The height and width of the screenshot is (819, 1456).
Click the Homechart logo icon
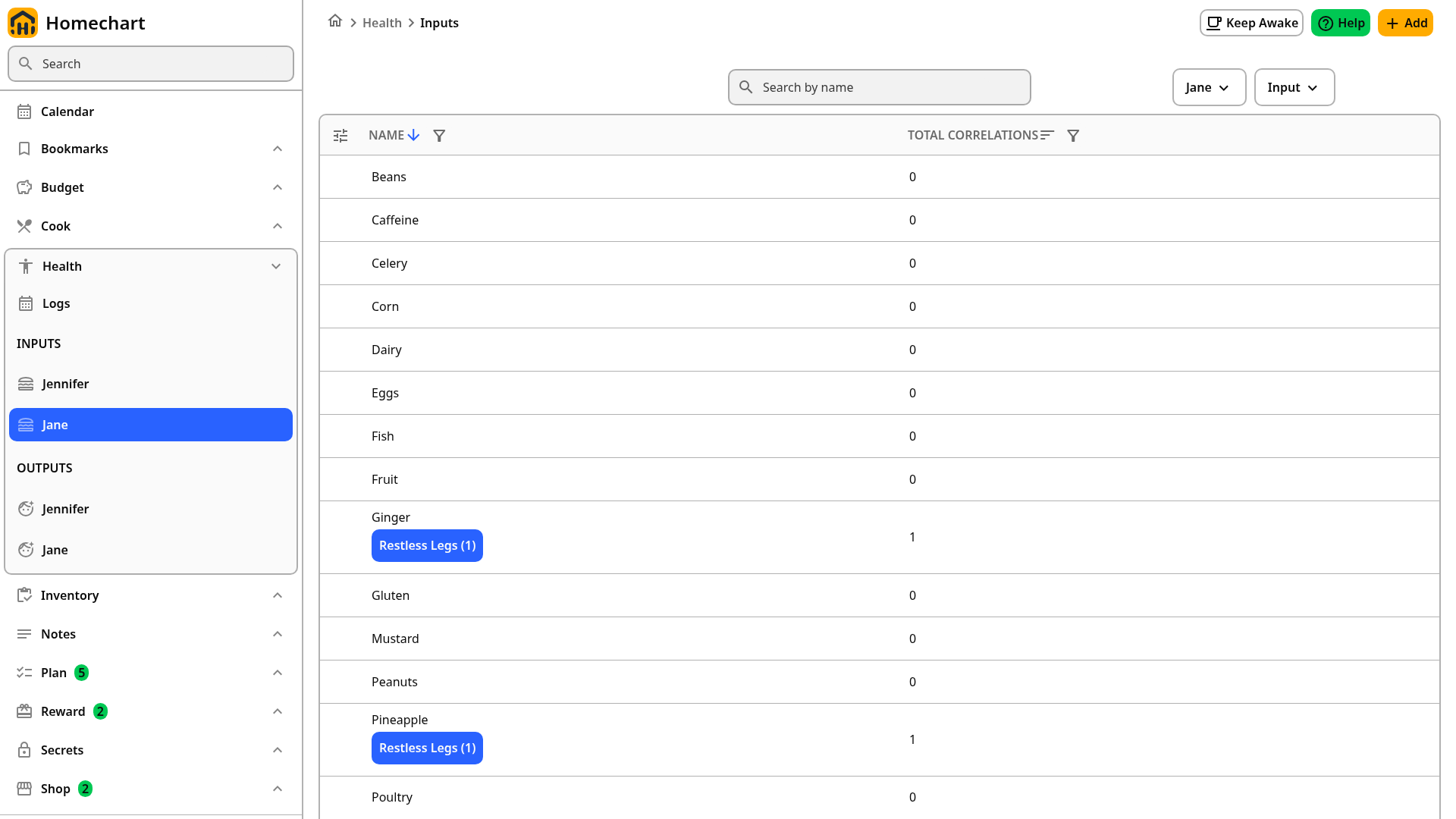click(x=23, y=23)
